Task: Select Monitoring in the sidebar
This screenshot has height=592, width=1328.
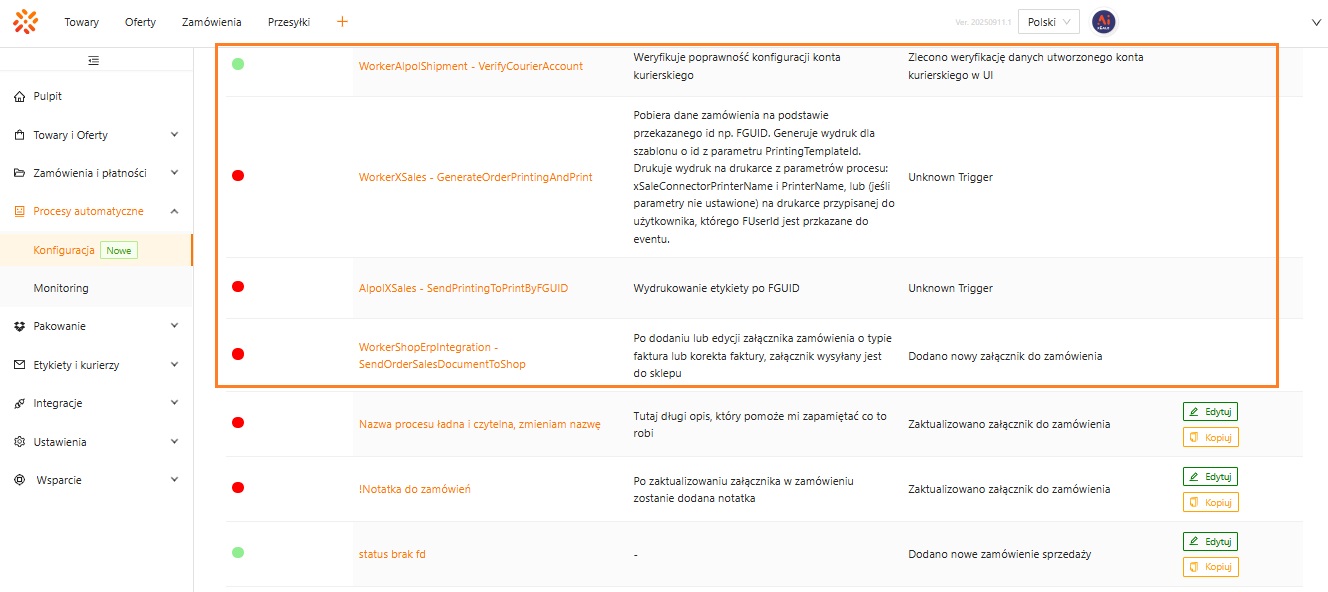Action: [61, 288]
